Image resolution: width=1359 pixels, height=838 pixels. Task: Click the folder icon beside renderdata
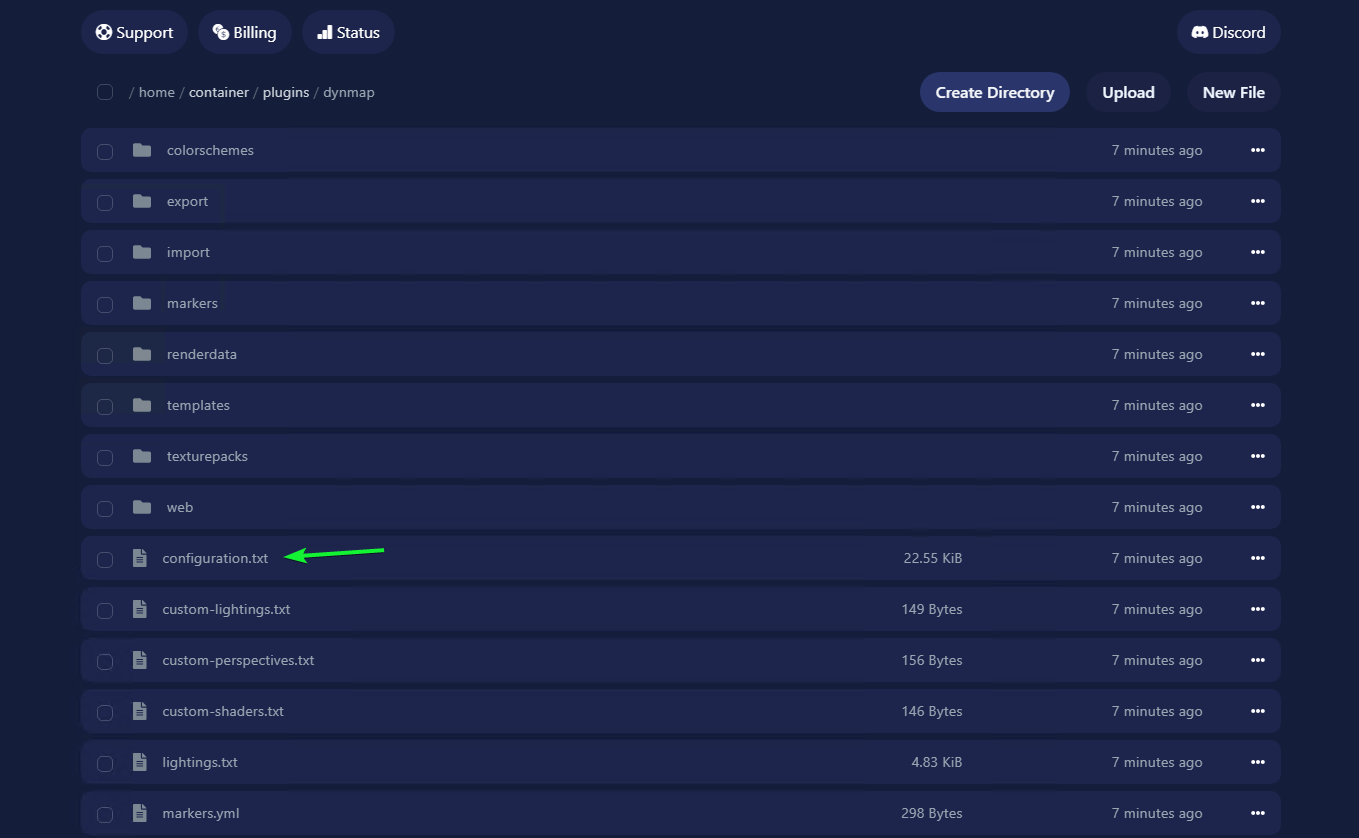pos(142,354)
